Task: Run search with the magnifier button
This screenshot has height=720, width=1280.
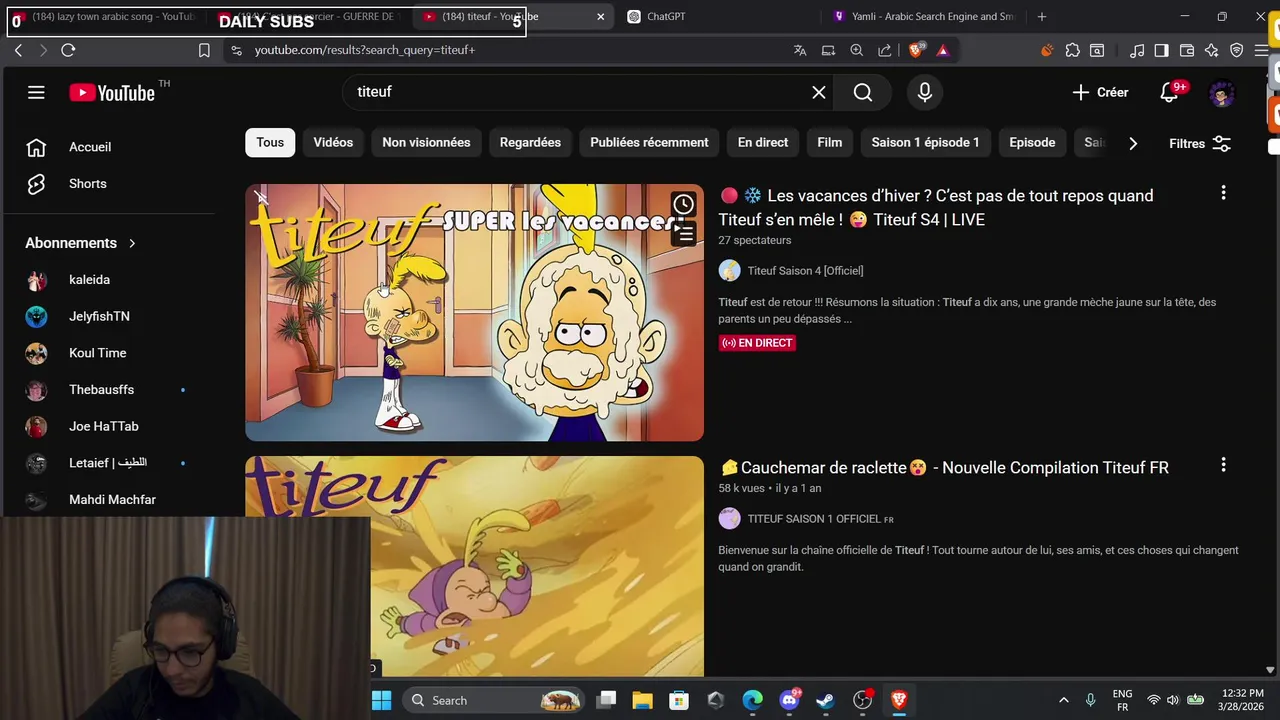Action: (x=863, y=92)
